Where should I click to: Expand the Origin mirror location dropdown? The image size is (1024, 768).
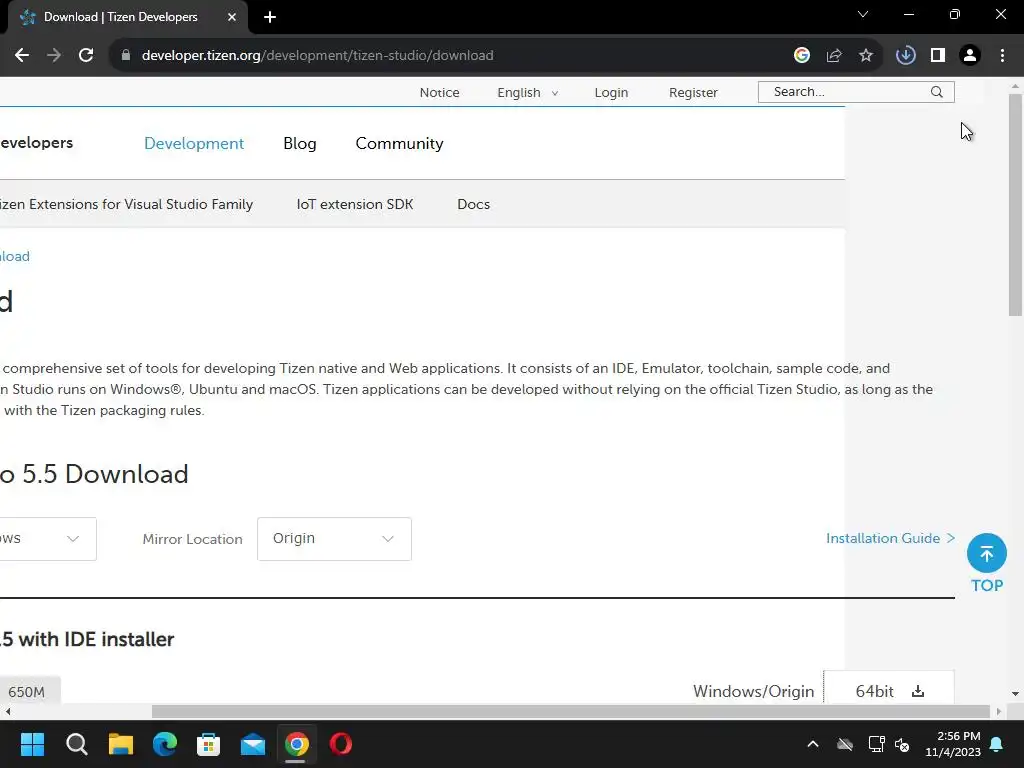(x=334, y=539)
